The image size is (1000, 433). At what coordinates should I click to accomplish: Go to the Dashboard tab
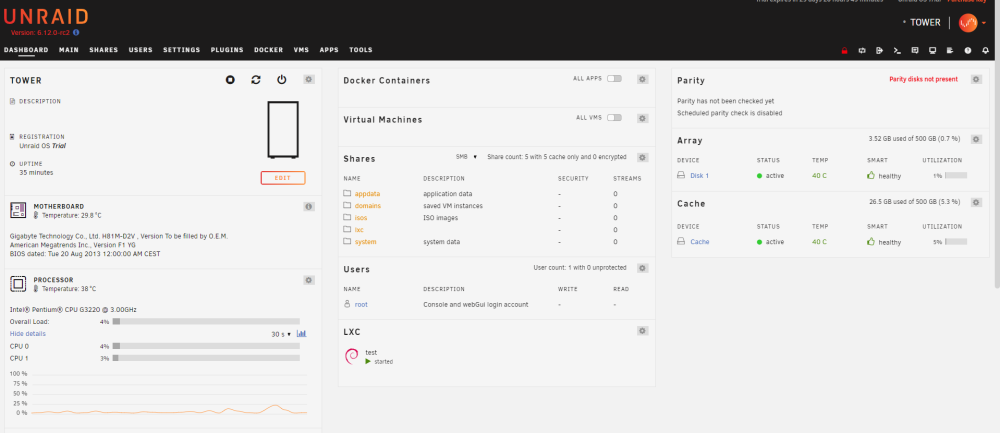[26, 50]
